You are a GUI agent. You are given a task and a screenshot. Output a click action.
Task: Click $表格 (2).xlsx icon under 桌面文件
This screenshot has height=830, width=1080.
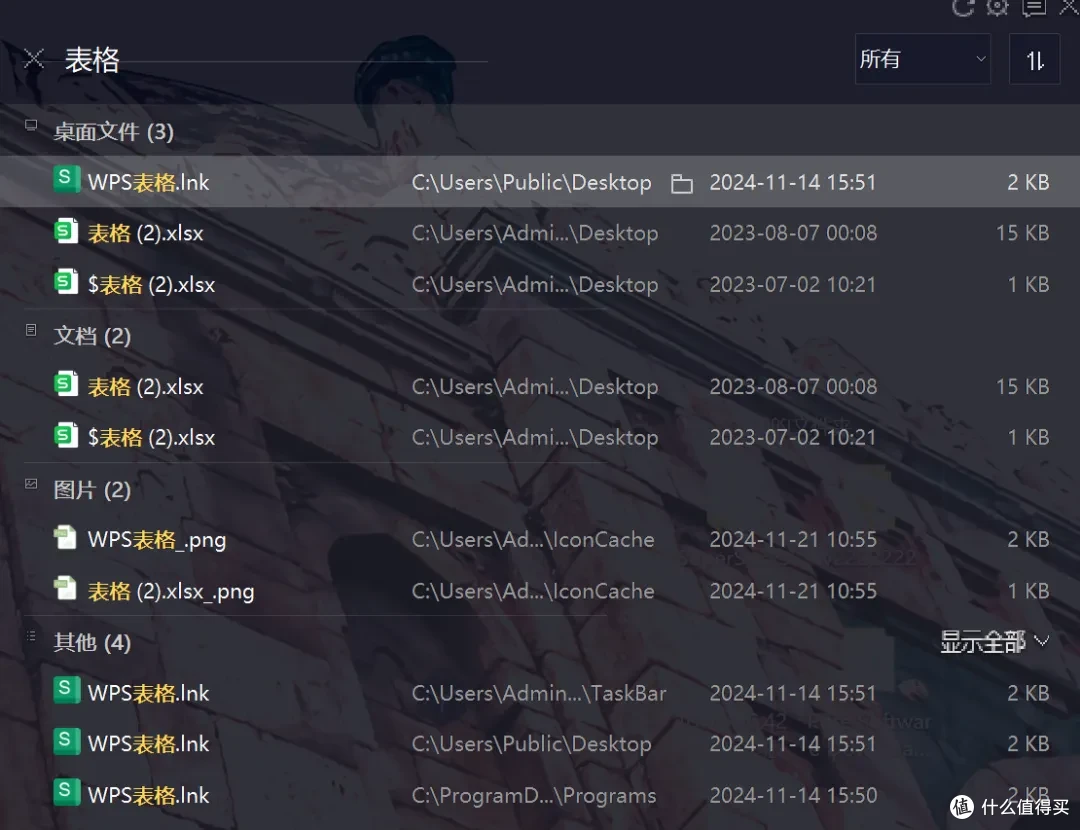[66, 282]
